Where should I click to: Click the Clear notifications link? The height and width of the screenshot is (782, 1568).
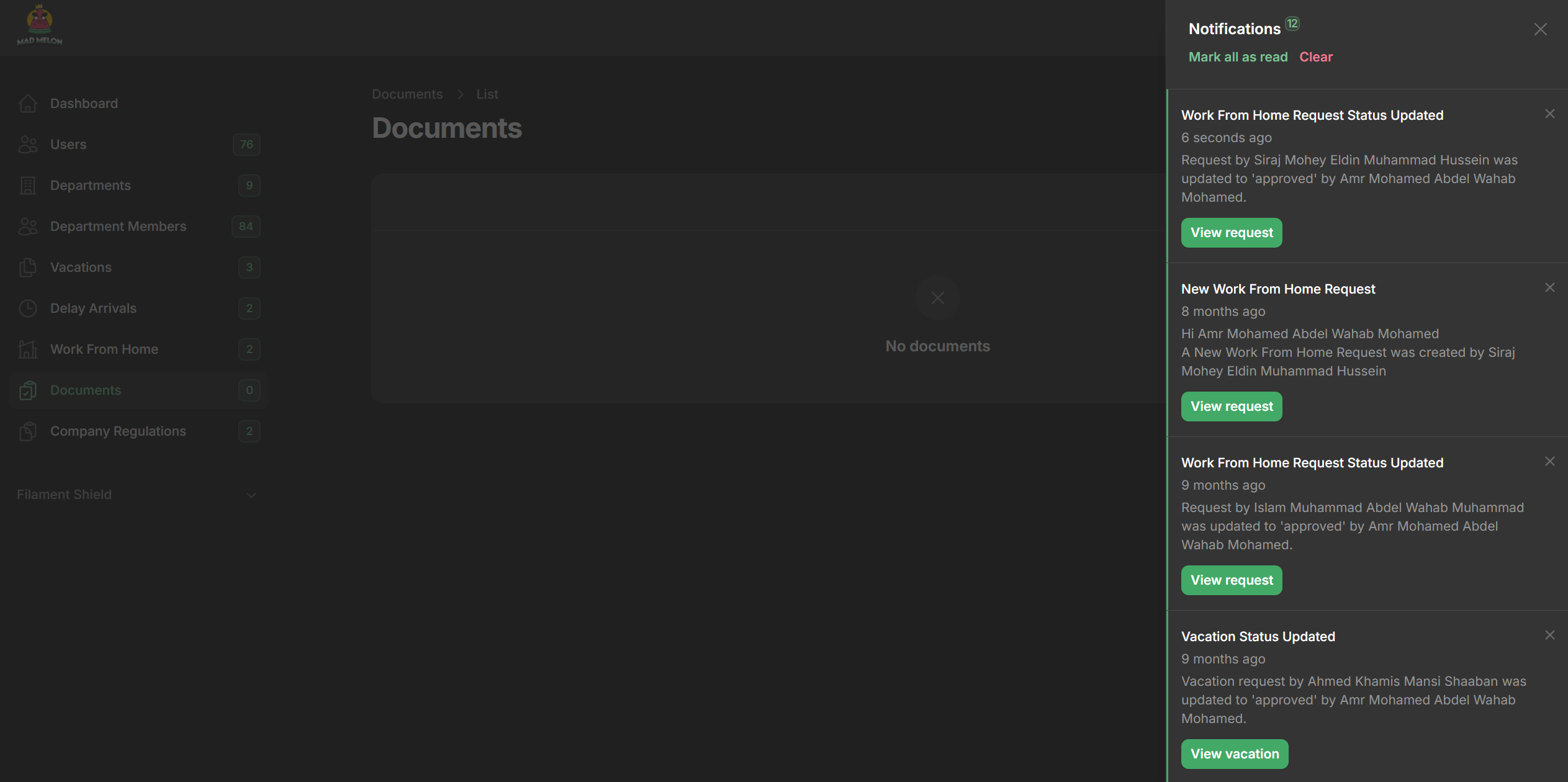pyautogui.click(x=1315, y=57)
